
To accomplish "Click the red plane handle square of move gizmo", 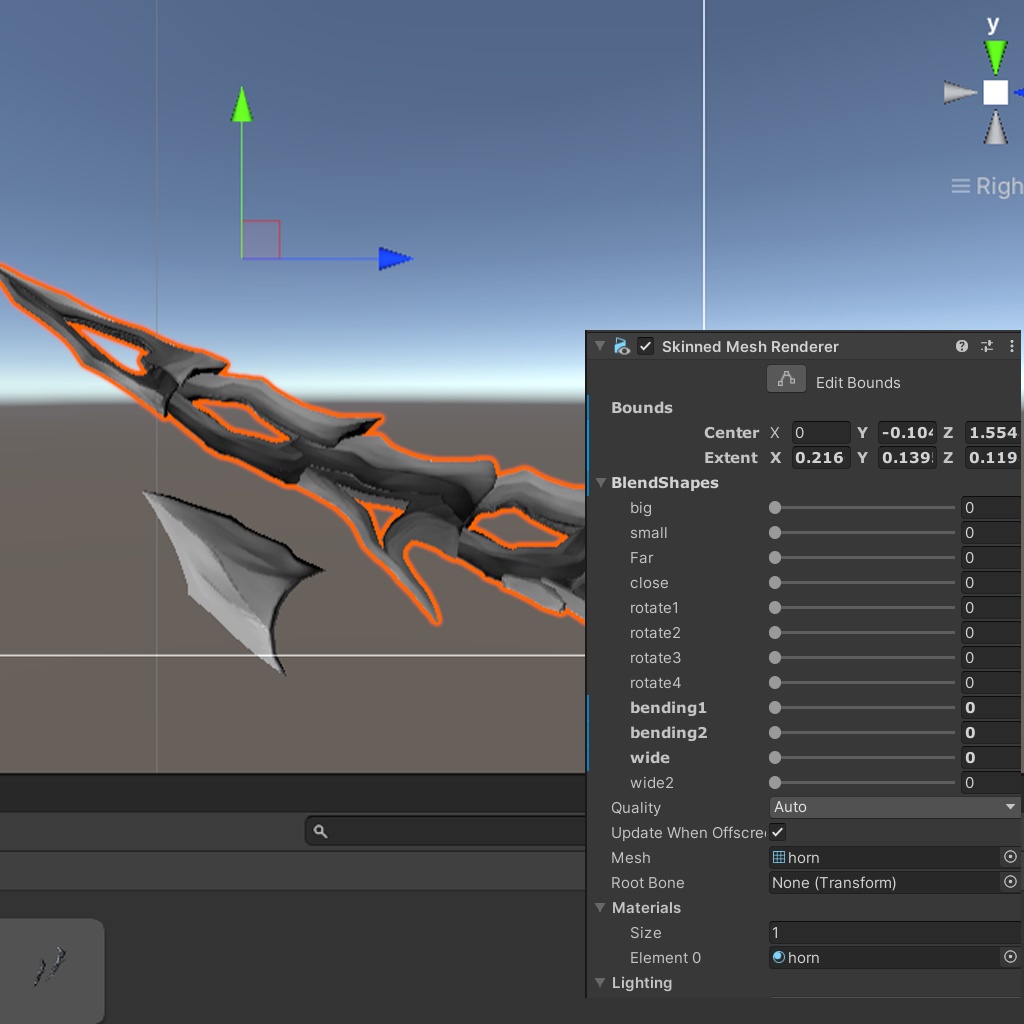I will [x=261, y=239].
